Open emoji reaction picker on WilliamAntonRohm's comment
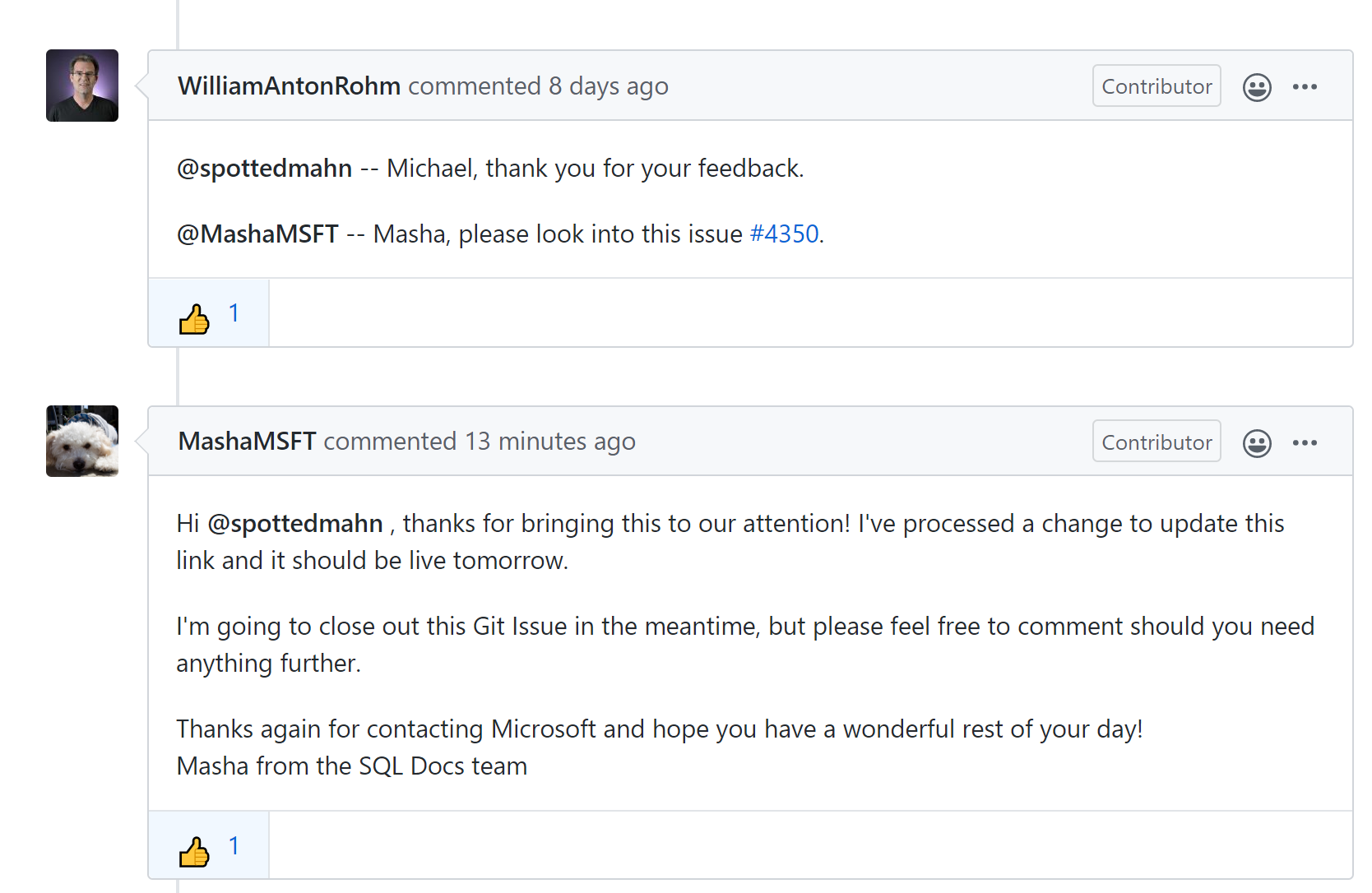The height and width of the screenshot is (893, 1372). (1257, 87)
